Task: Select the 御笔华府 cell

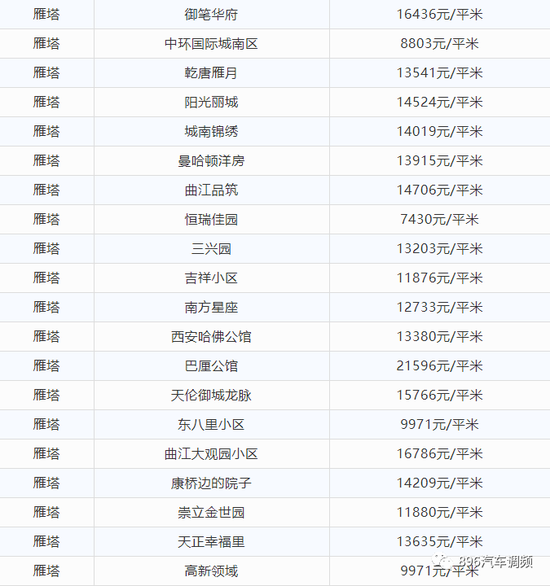Action: pyautogui.click(x=211, y=14)
